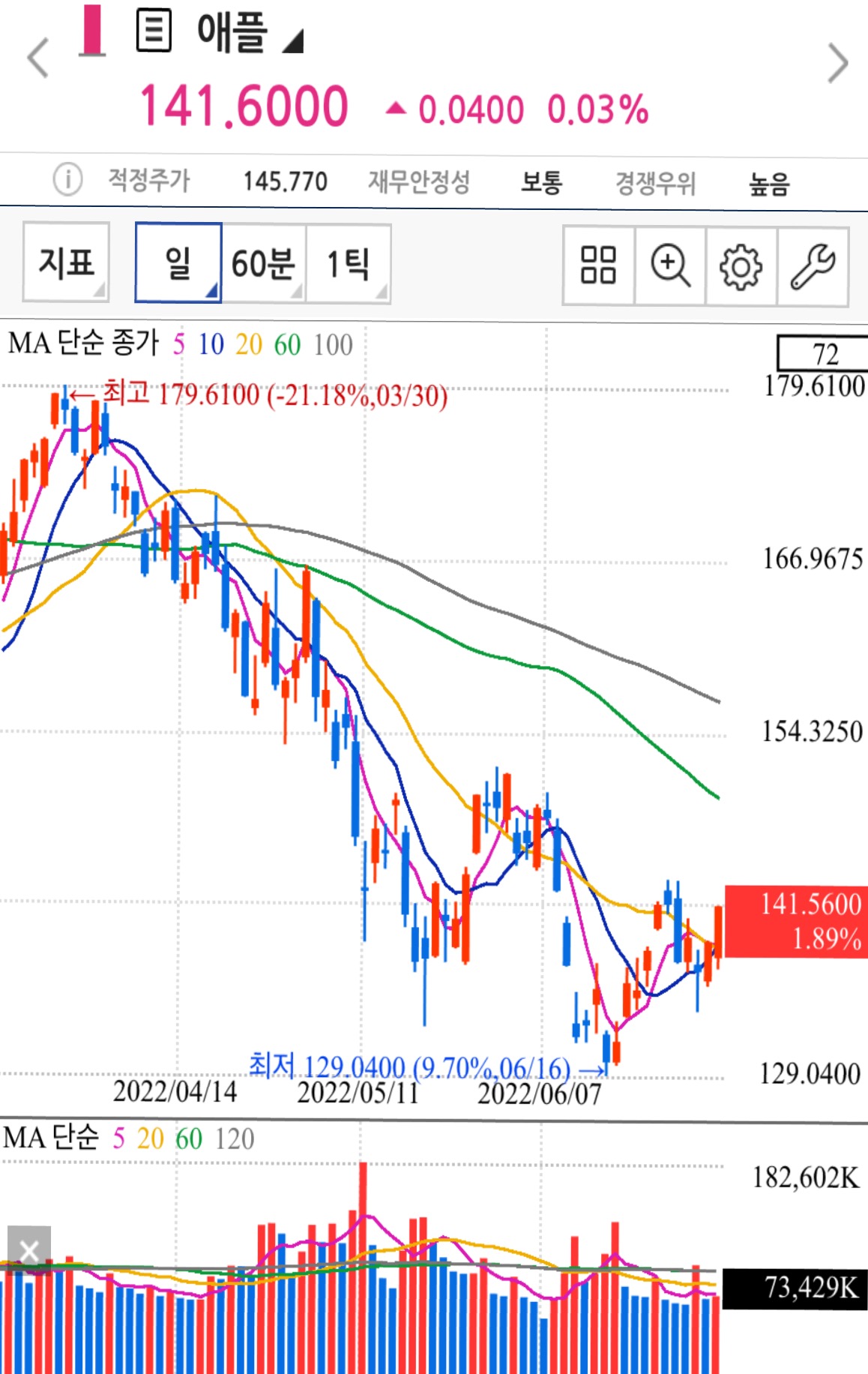Tap the 182,602K volume axis label
This screenshot has height=1374, width=868.
coord(806,1177)
